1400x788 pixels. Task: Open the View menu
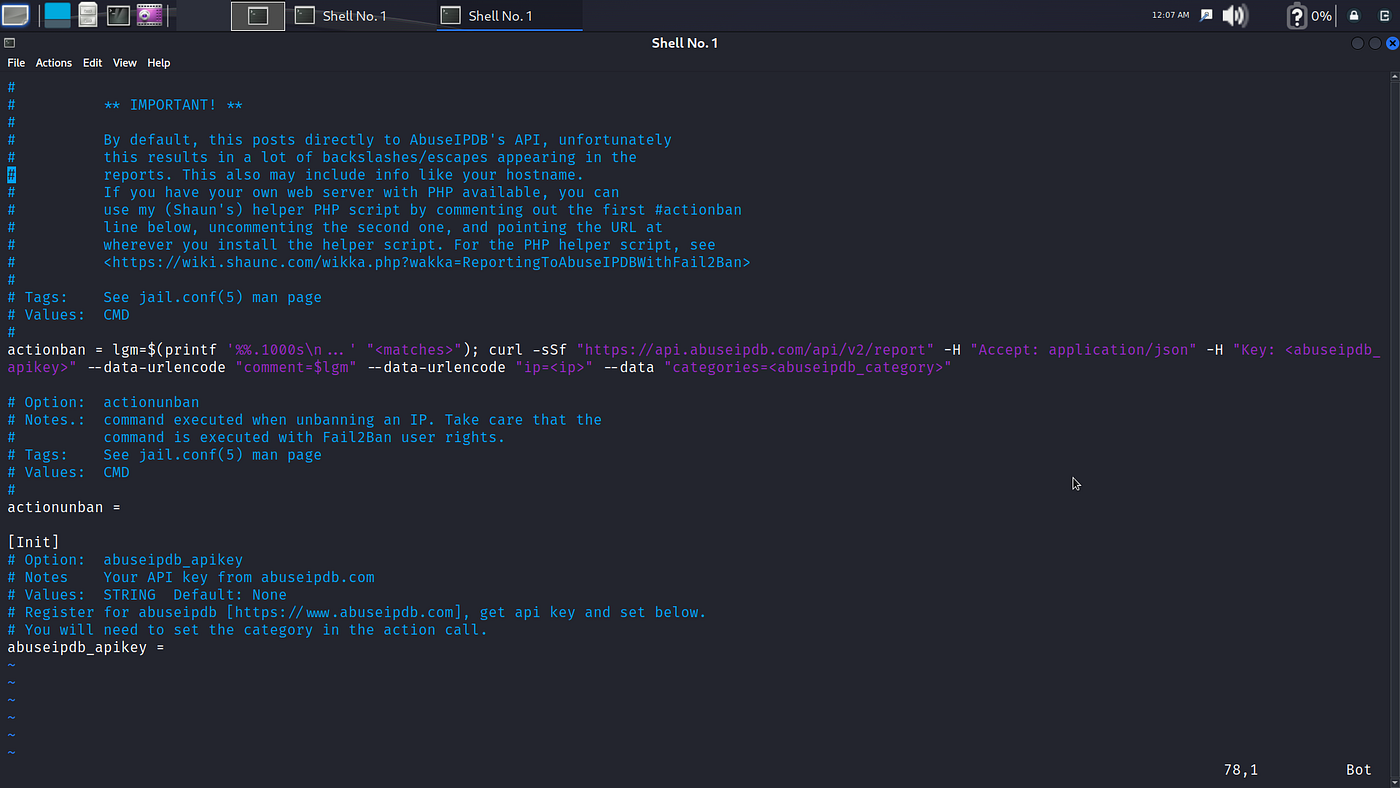(124, 62)
